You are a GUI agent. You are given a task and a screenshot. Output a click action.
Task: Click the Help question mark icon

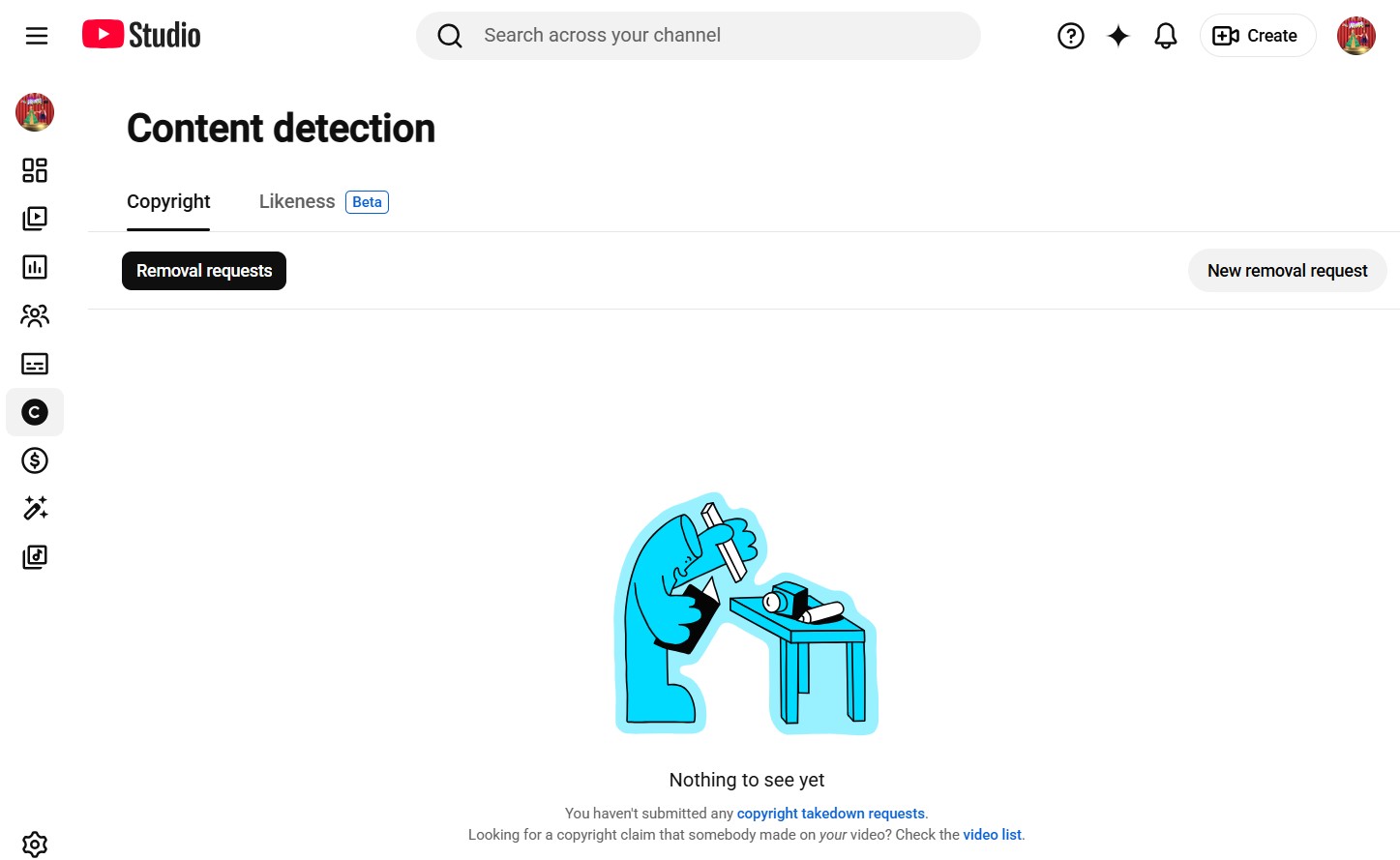pos(1071,36)
